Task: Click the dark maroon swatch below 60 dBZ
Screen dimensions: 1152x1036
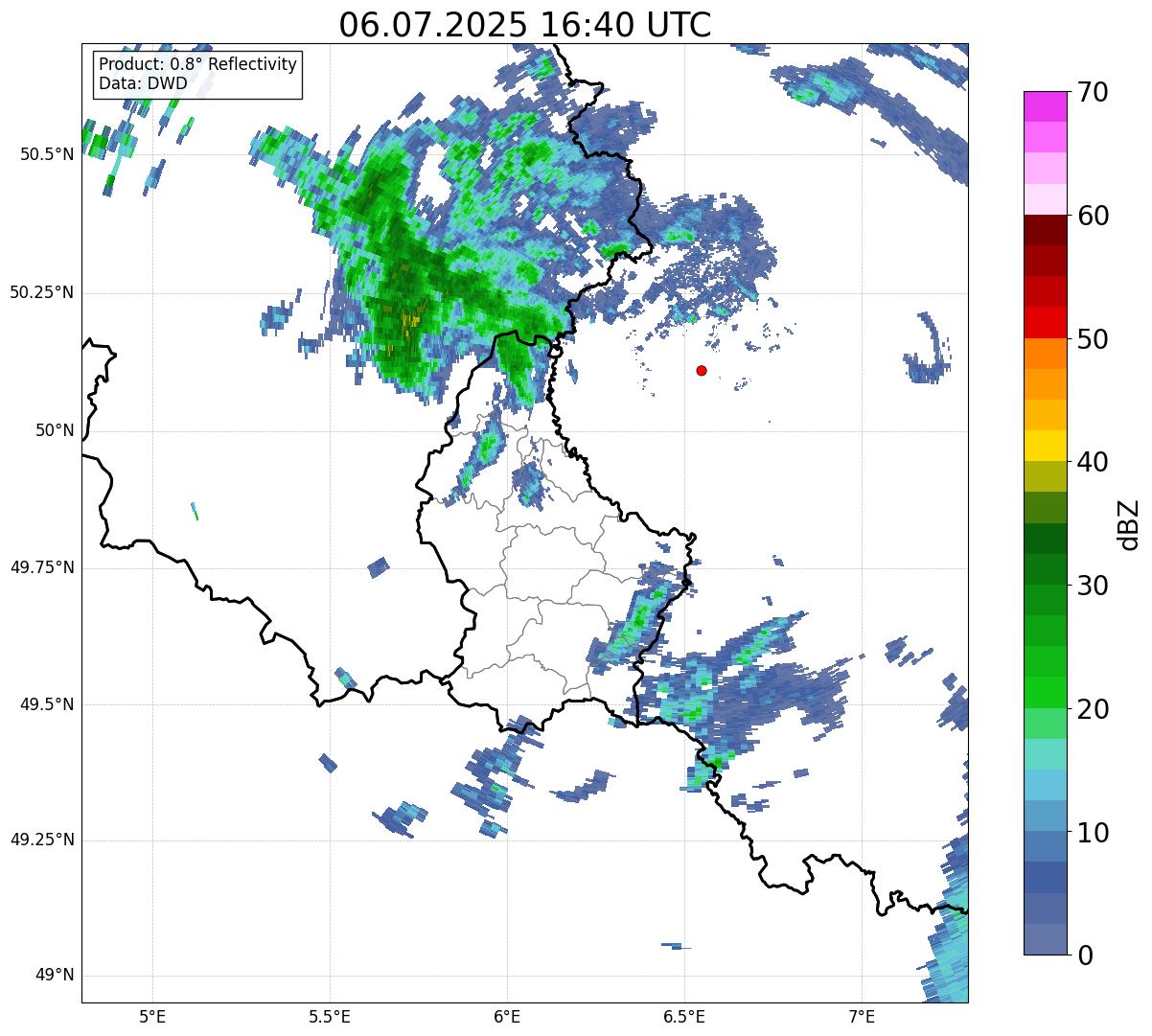Action: coord(1045,231)
